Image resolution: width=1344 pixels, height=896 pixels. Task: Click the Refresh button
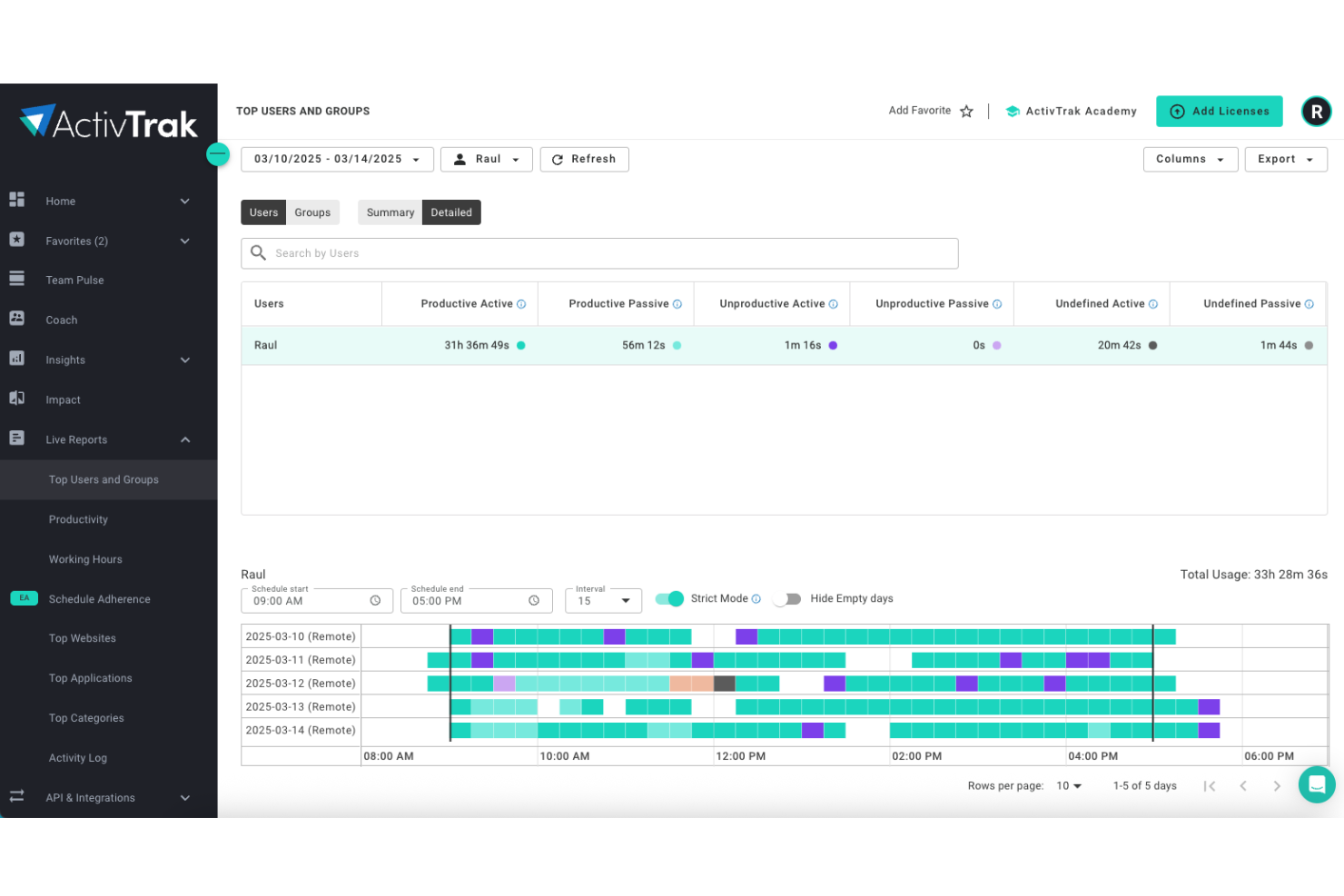584,159
